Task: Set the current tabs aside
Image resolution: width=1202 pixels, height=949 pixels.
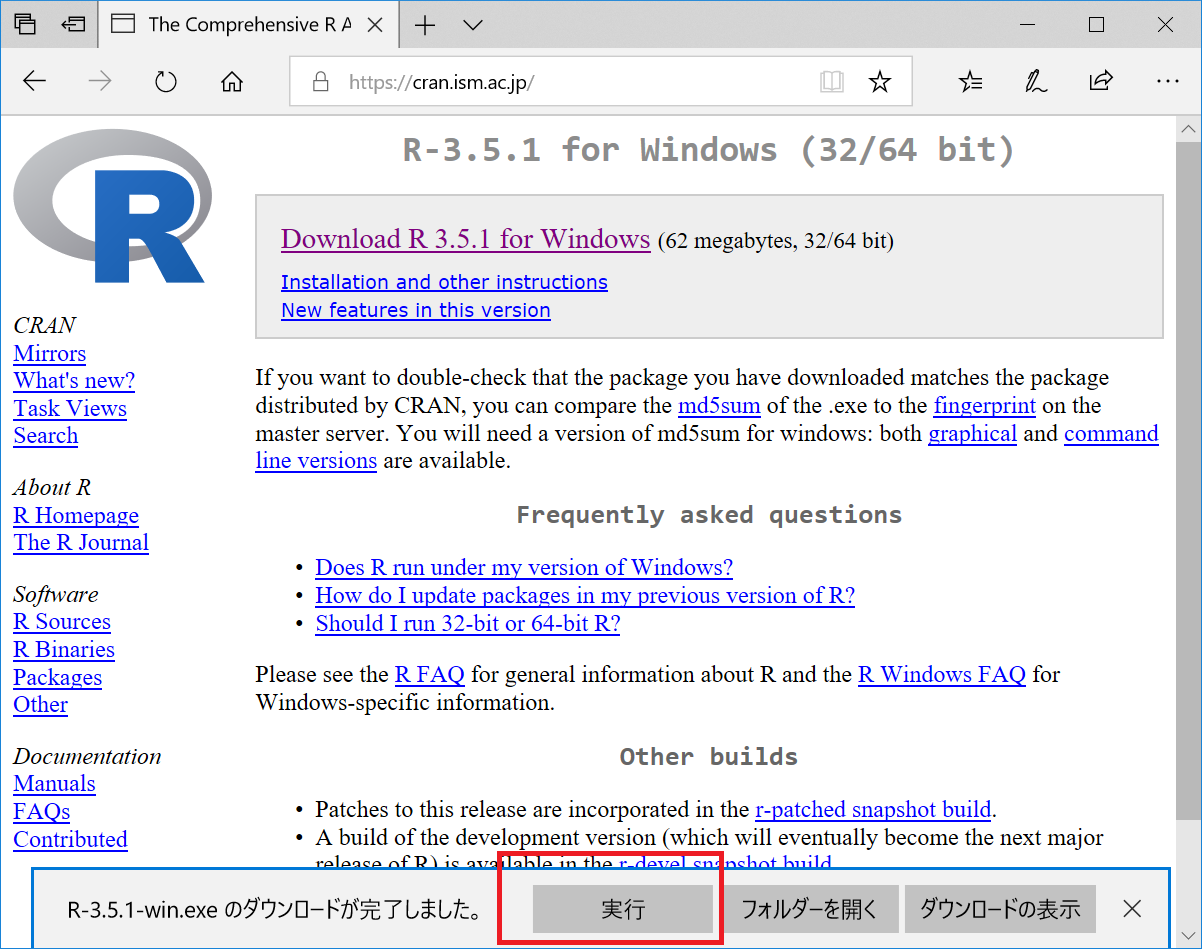Action: 72,24
